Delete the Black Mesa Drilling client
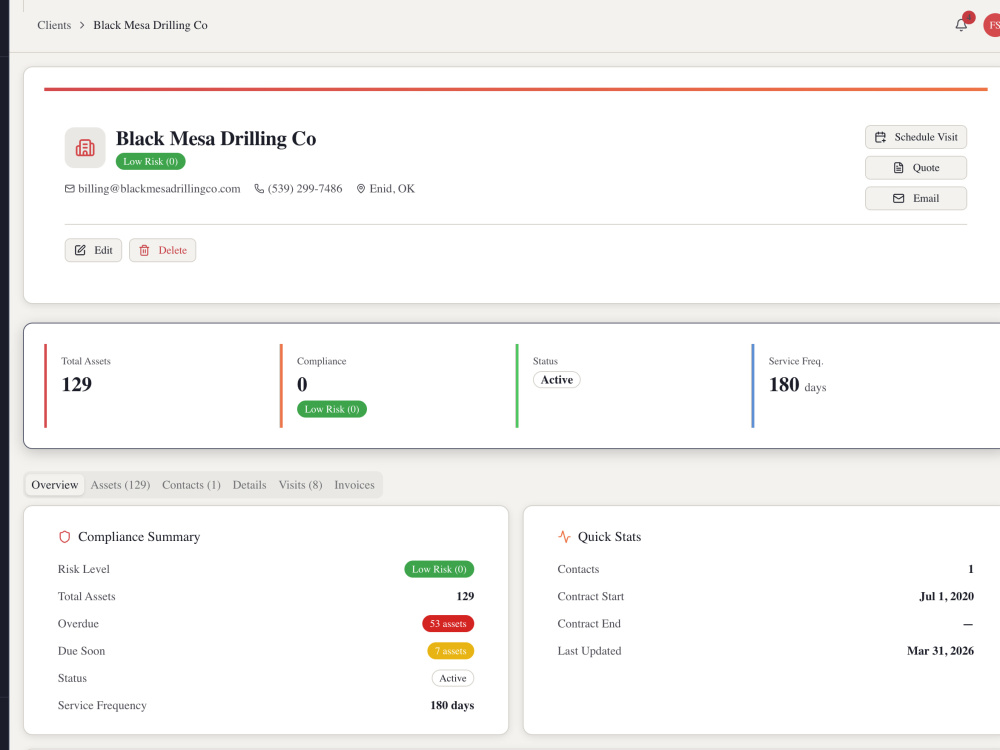This screenshot has height=750, width=1000. click(163, 250)
